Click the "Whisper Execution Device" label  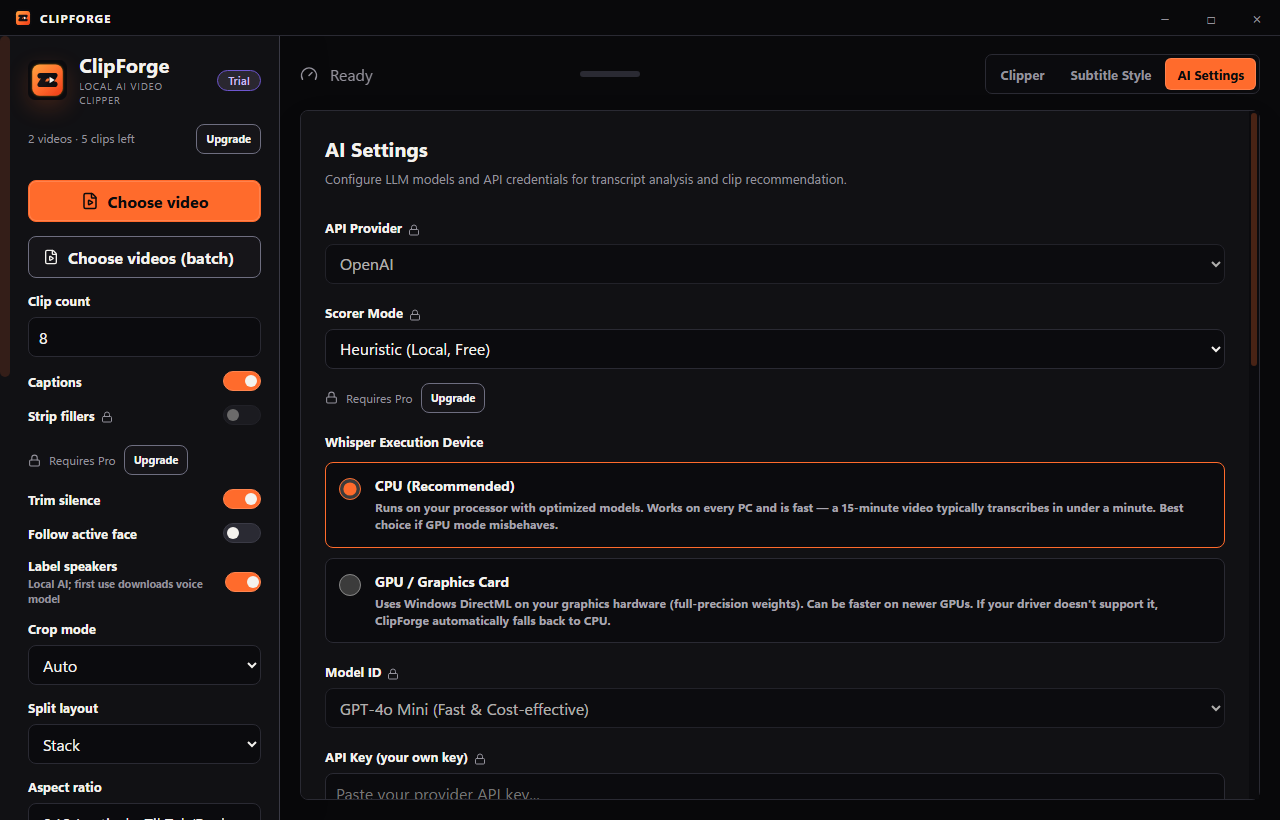pyautogui.click(x=404, y=442)
